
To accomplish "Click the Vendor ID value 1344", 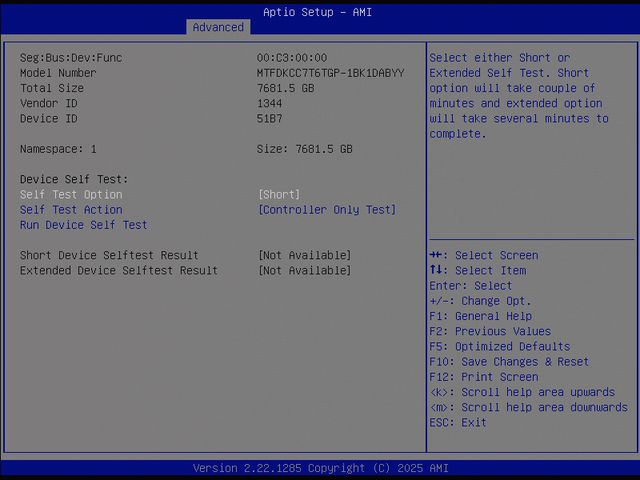I will 269,103.
